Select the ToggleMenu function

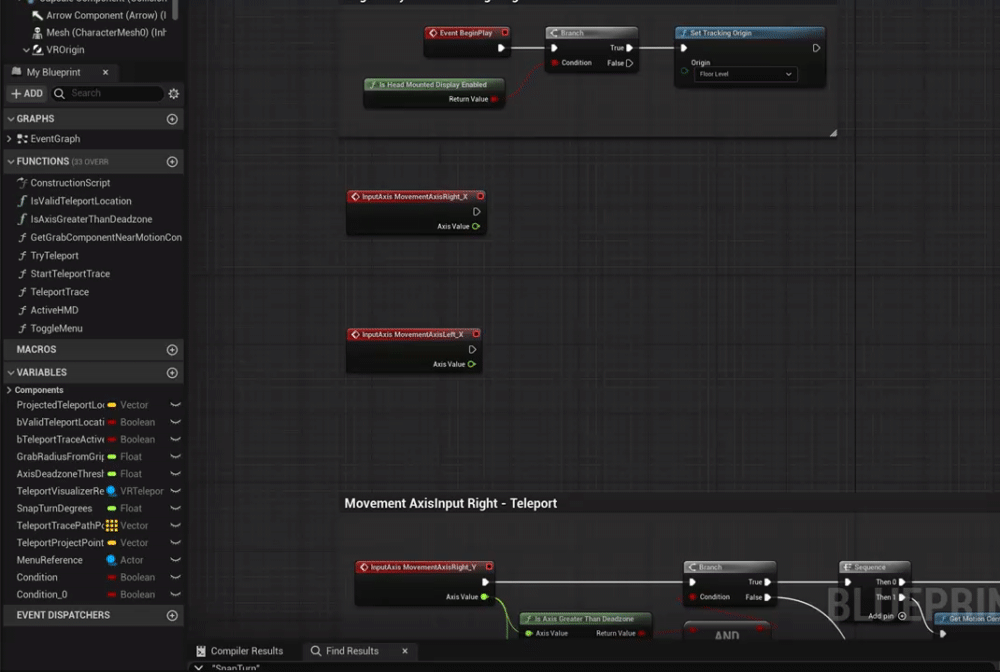coord(56,328)
